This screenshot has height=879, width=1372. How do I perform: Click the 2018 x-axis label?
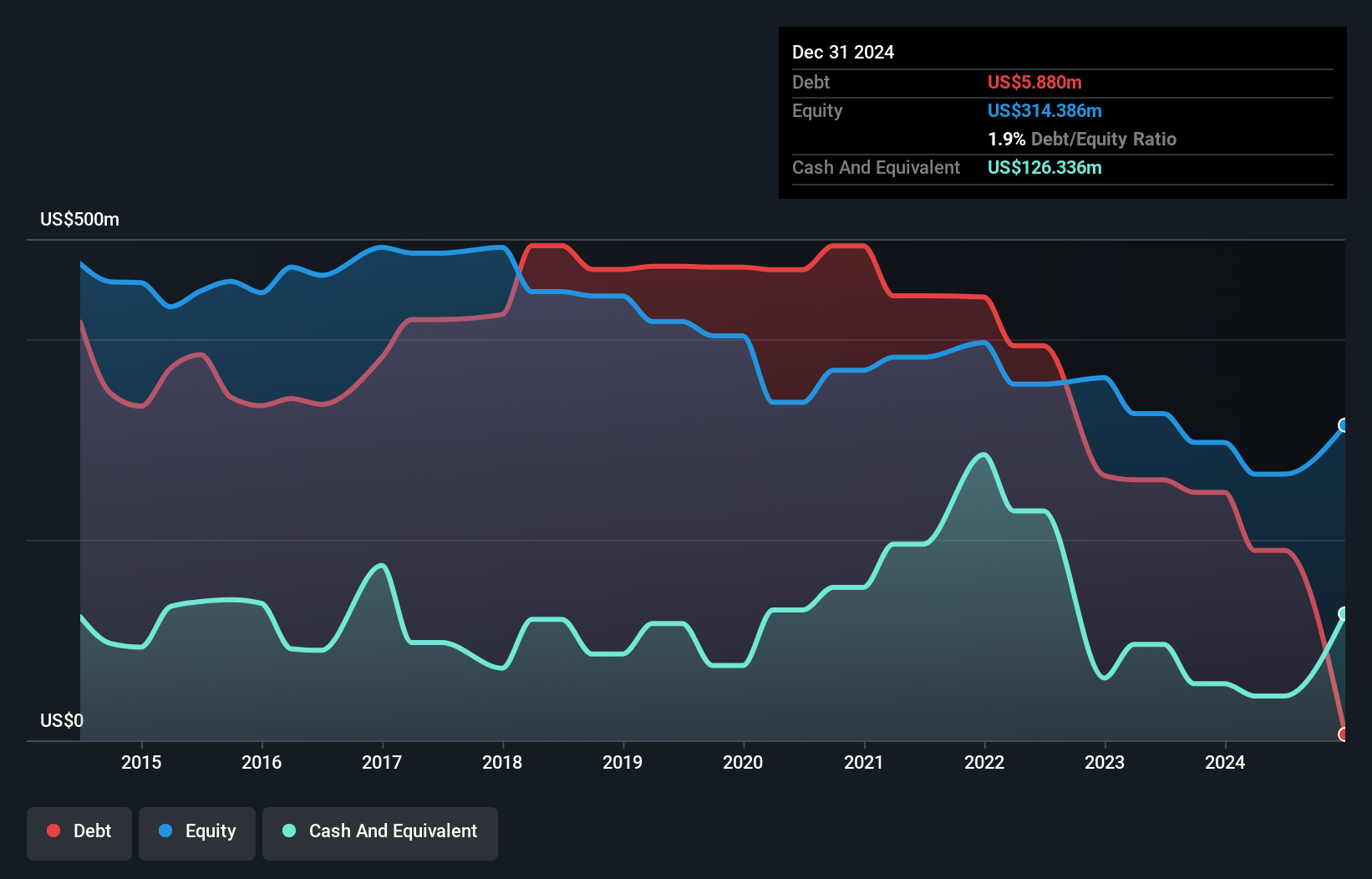[x=502, y=762]
